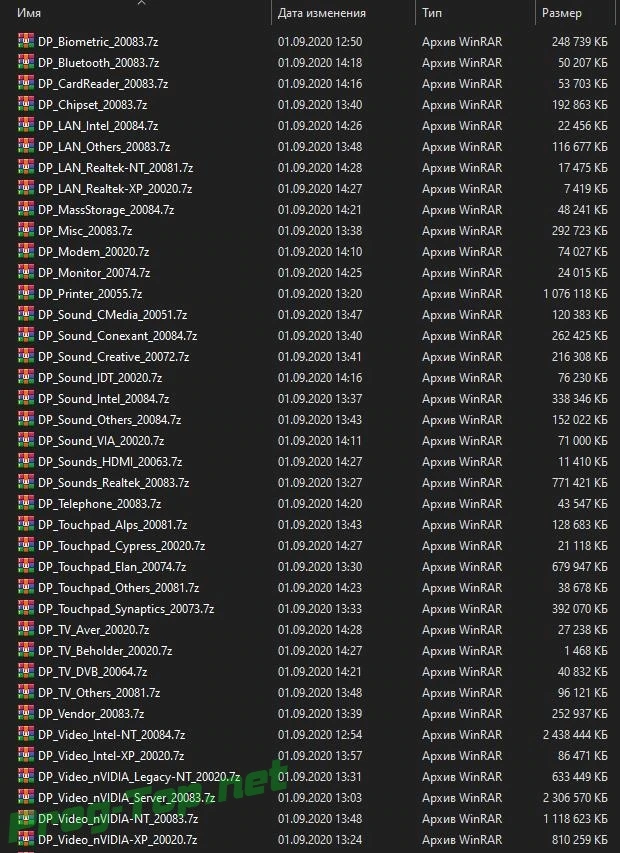Select the icon next to DP_Sound_IDT_20020.7z

26,378
